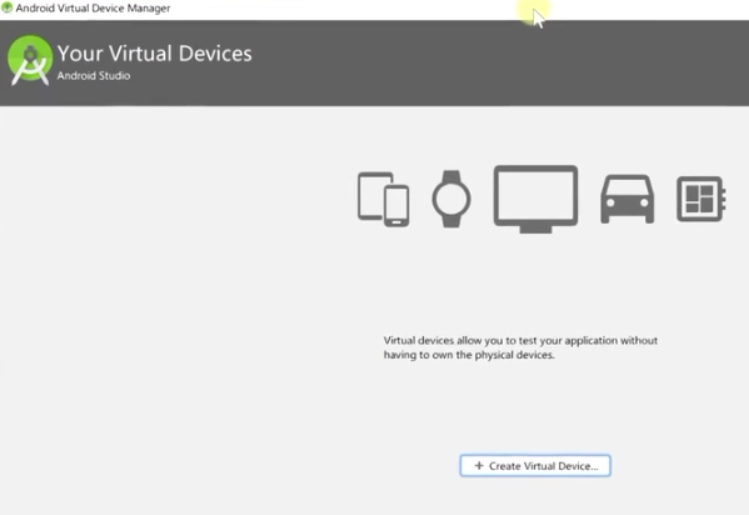Click the Wear OS watch icon
This screenshot has height=515, width=749.
tap(451, 199)
